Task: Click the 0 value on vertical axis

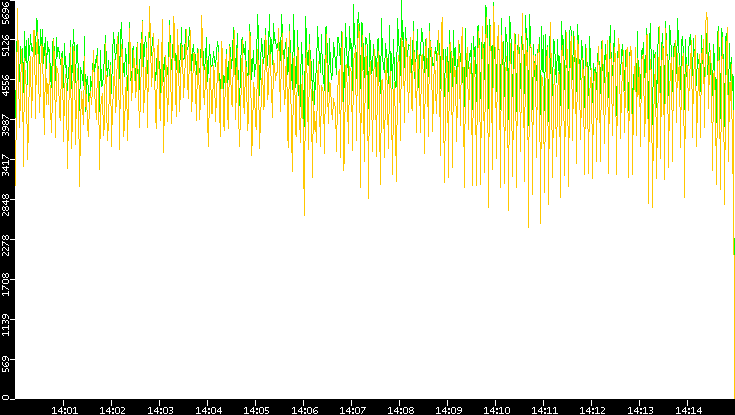Action: (5, 398)
